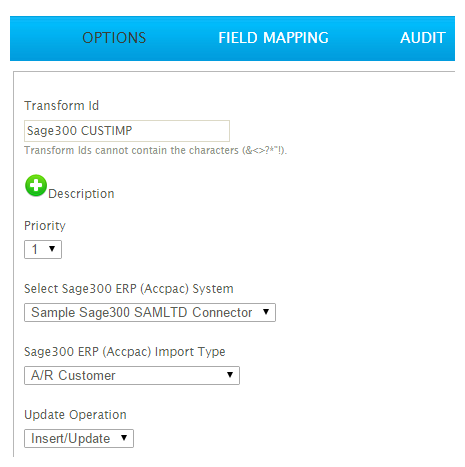Click the Sage300 ERP (Accpac) Import Type label
This screenshot has height=467, width=465.
[125, 352]
